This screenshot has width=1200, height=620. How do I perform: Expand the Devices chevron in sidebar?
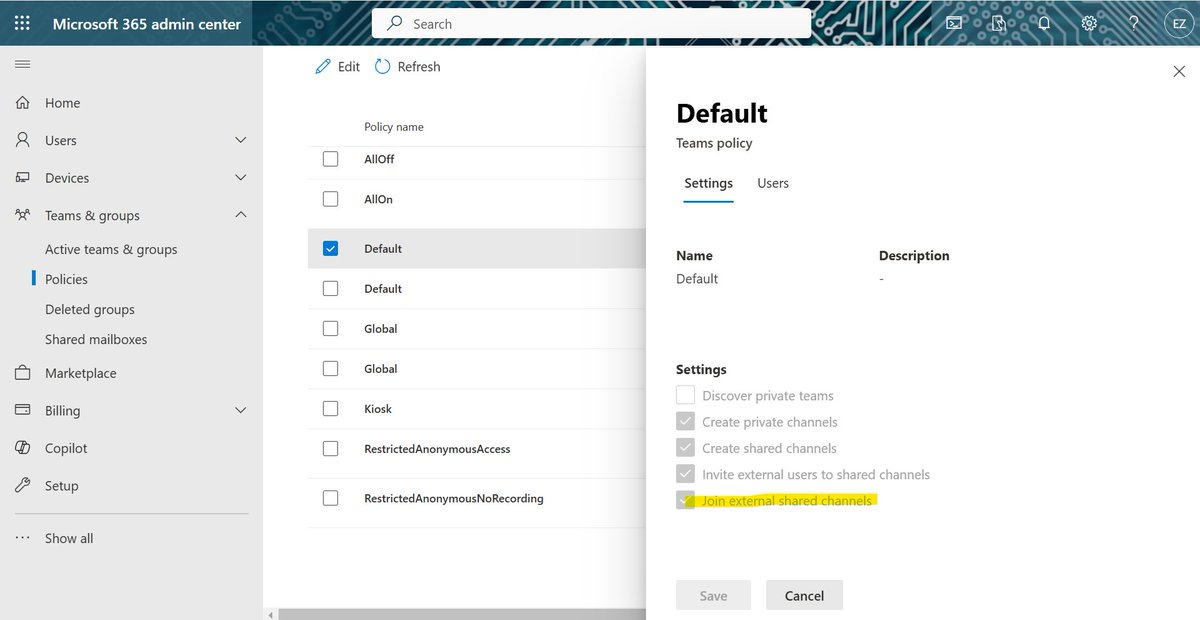click(240, 178)
